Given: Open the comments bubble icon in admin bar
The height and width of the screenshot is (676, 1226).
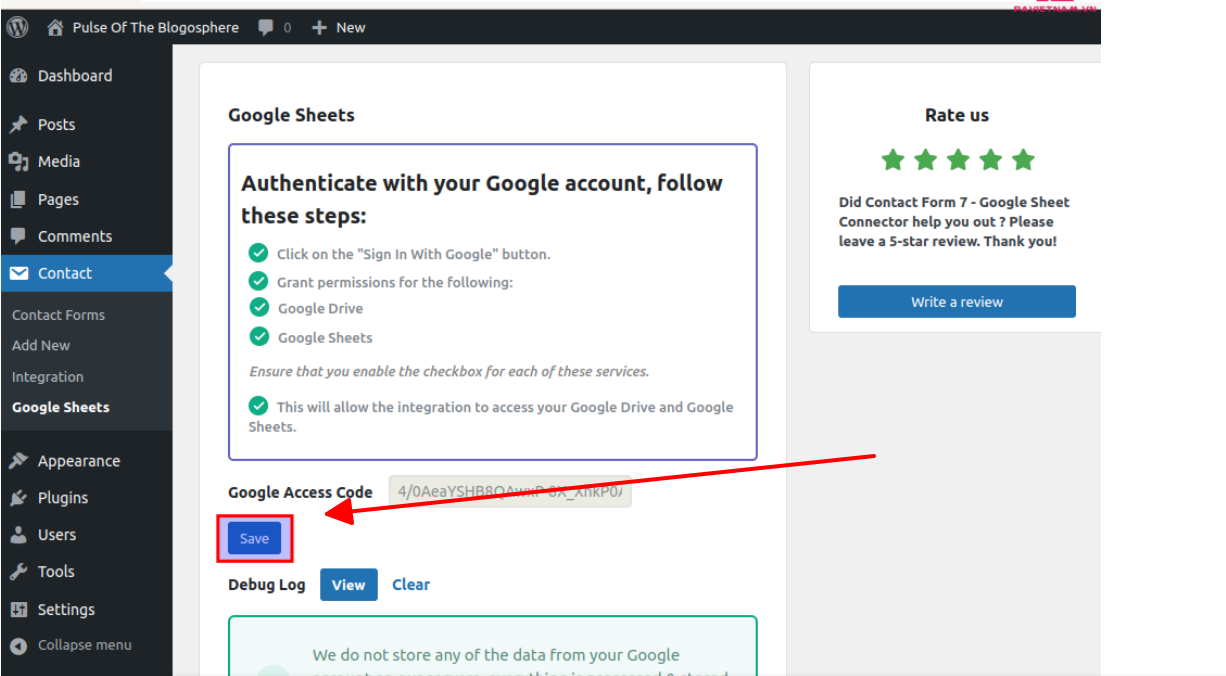Looking at the screenshot, I should pyautogui.click(x=266, y=27).
